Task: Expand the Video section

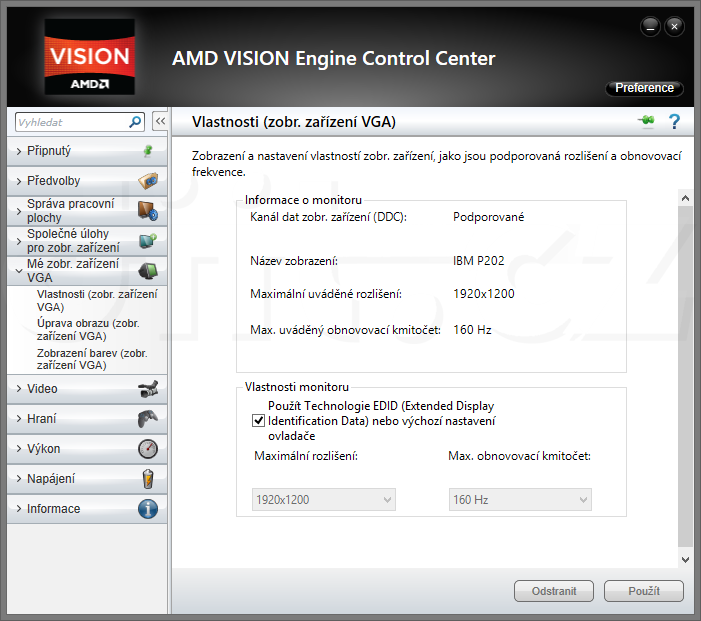Action: [x=87, y=389]
